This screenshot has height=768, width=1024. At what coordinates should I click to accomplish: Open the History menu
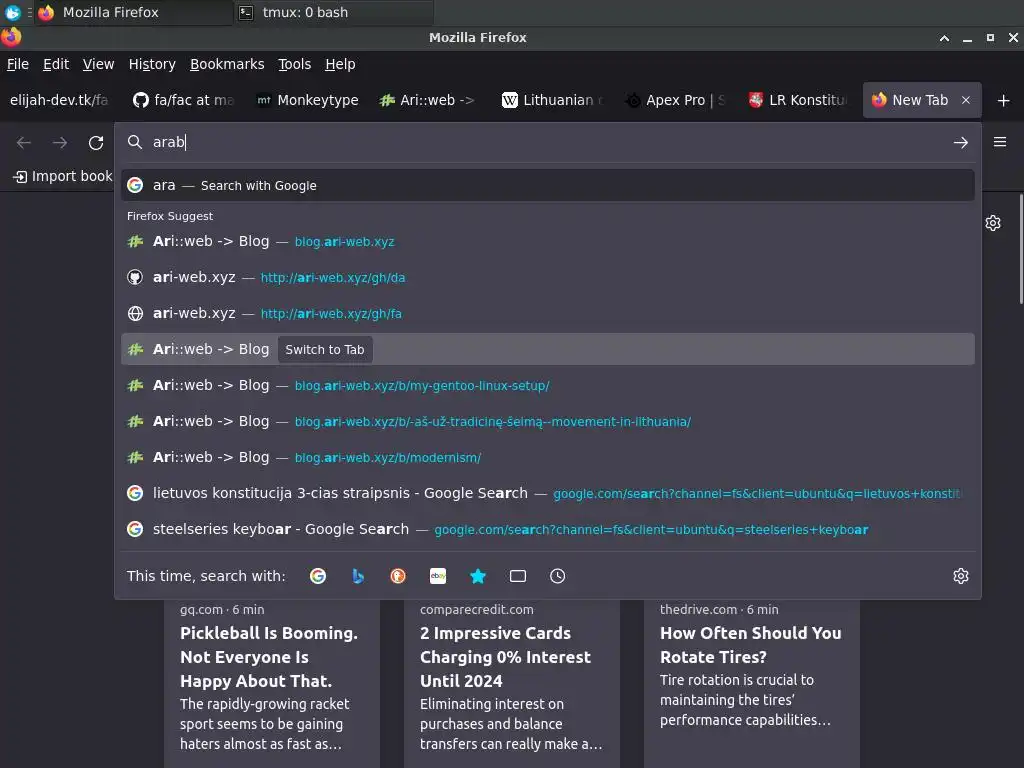[x=152, y=64]
